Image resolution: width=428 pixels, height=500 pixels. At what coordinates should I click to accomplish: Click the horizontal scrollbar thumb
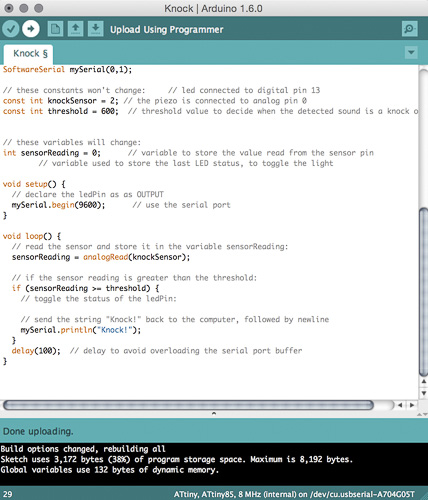188,405
